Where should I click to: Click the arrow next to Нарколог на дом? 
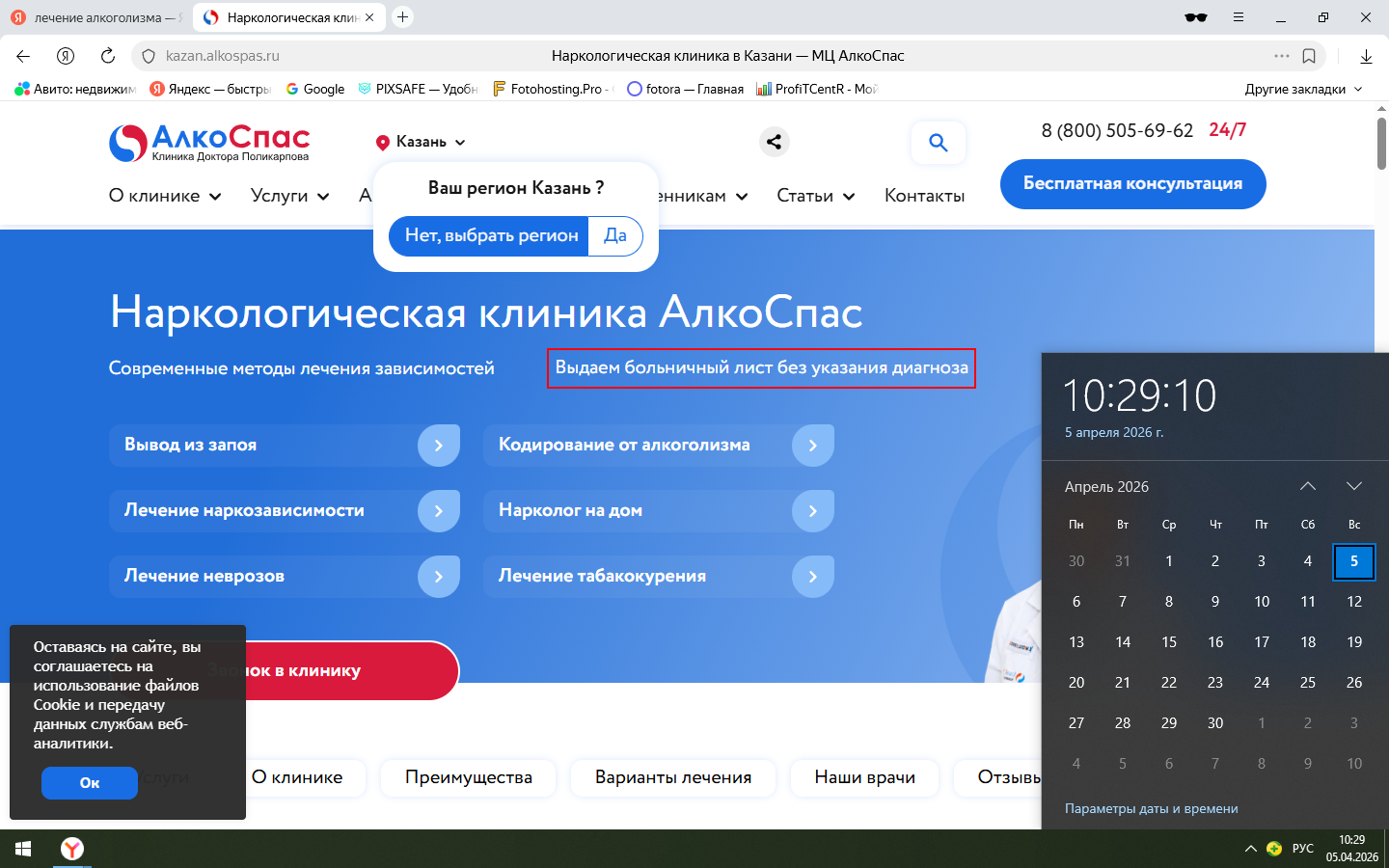click(x=813, y=511)
